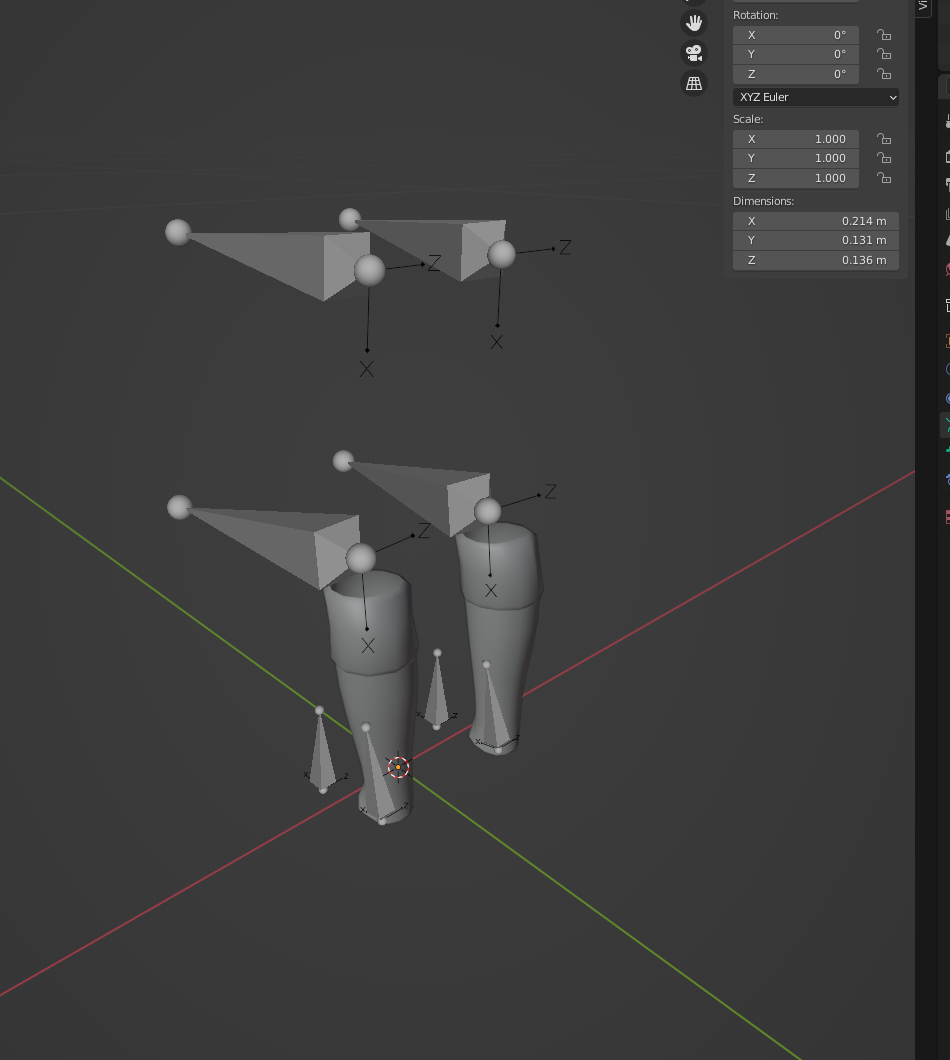Screen dimensions: 950x1060
Task: Lock the Rotation X value
Action: 884,35
